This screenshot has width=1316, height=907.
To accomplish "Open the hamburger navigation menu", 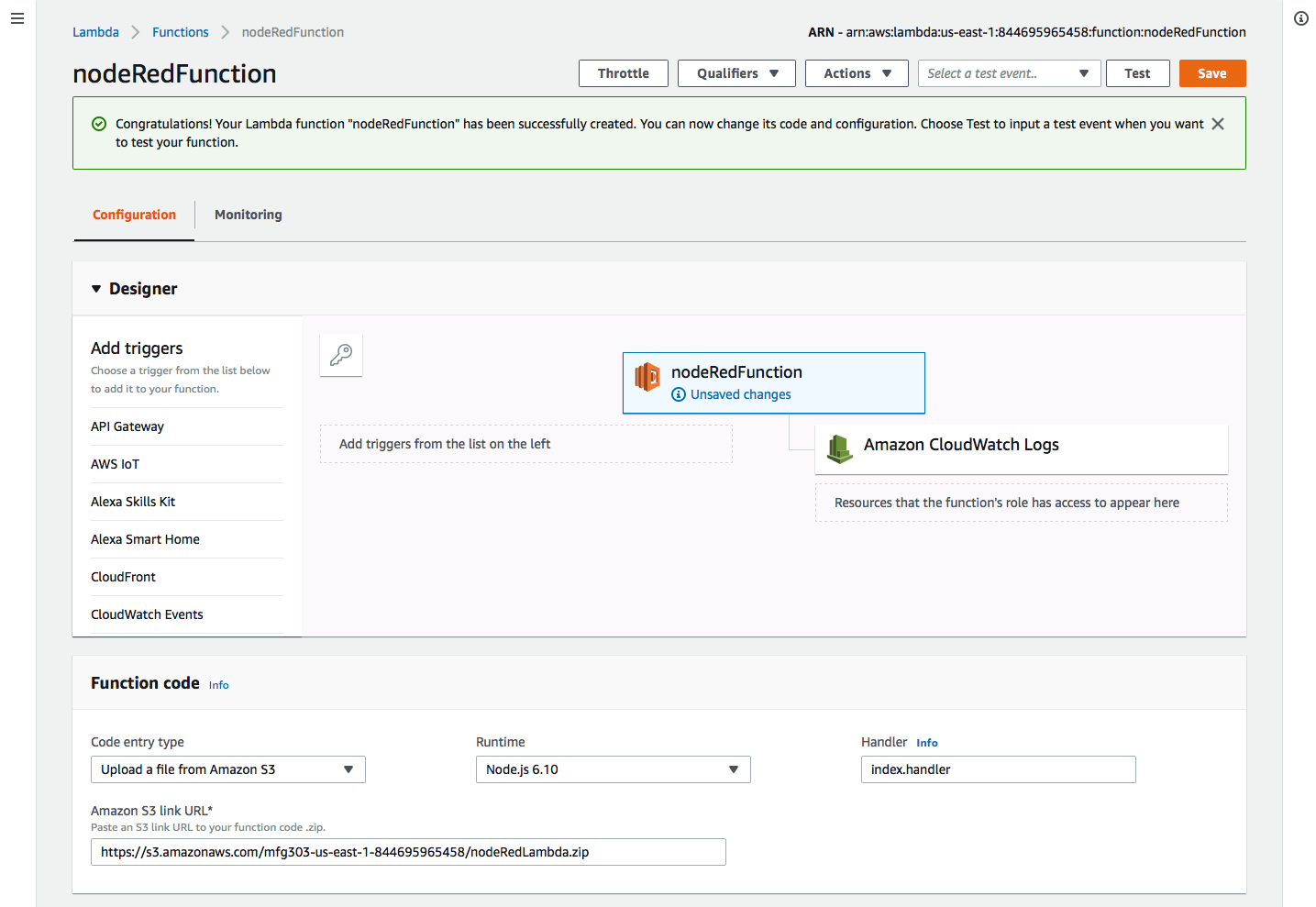I will click(17, 18).
